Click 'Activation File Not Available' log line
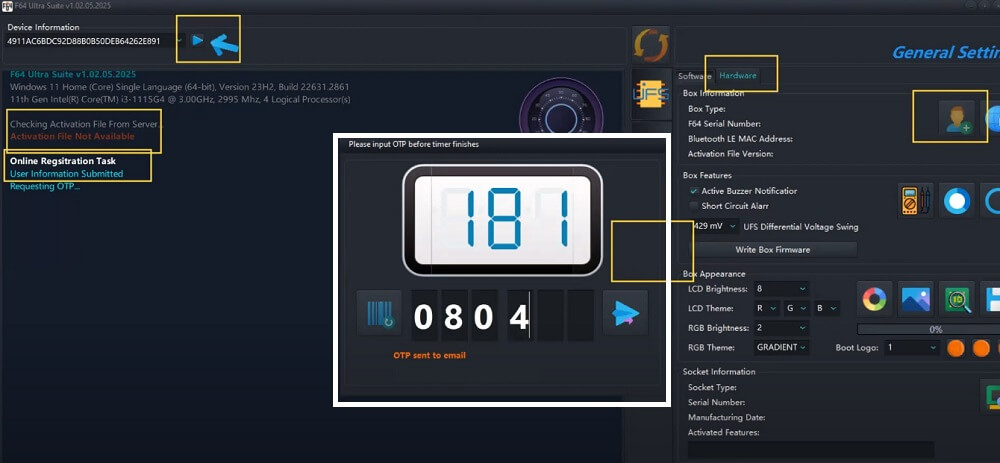The width and height of the screenshot is (1000, 463). 73,136
